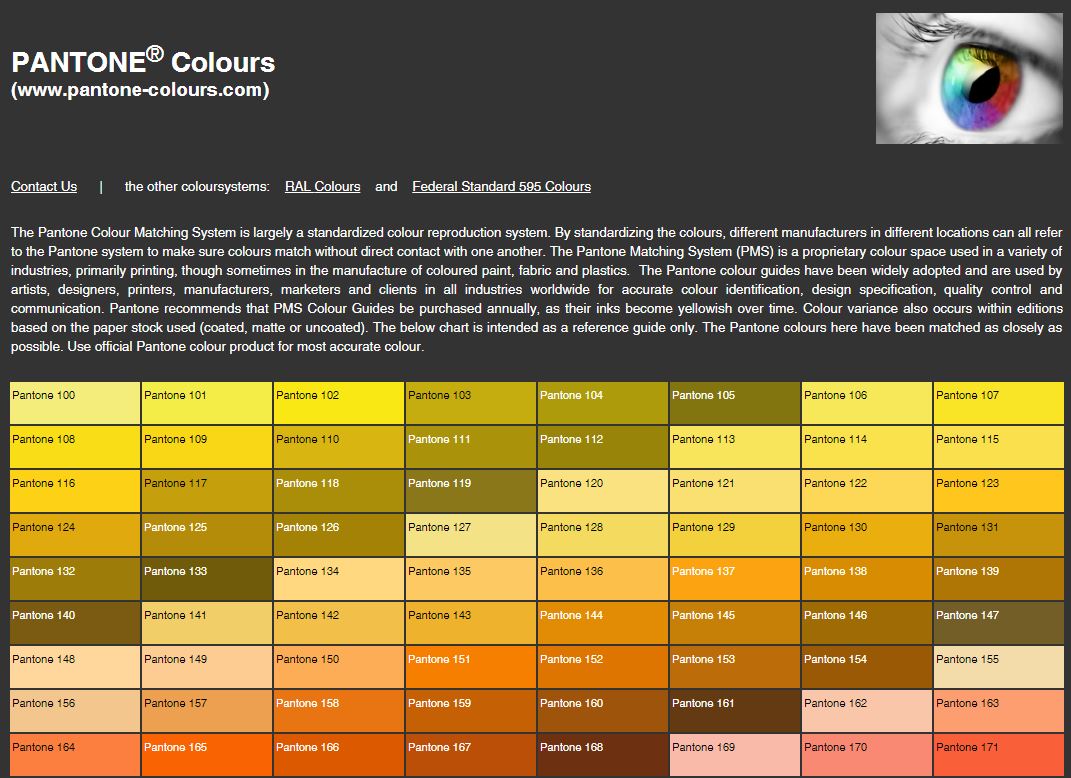
Task: Pick the Pantone 127 swatch
Action: pyautogui.click(x=471, y=535)
